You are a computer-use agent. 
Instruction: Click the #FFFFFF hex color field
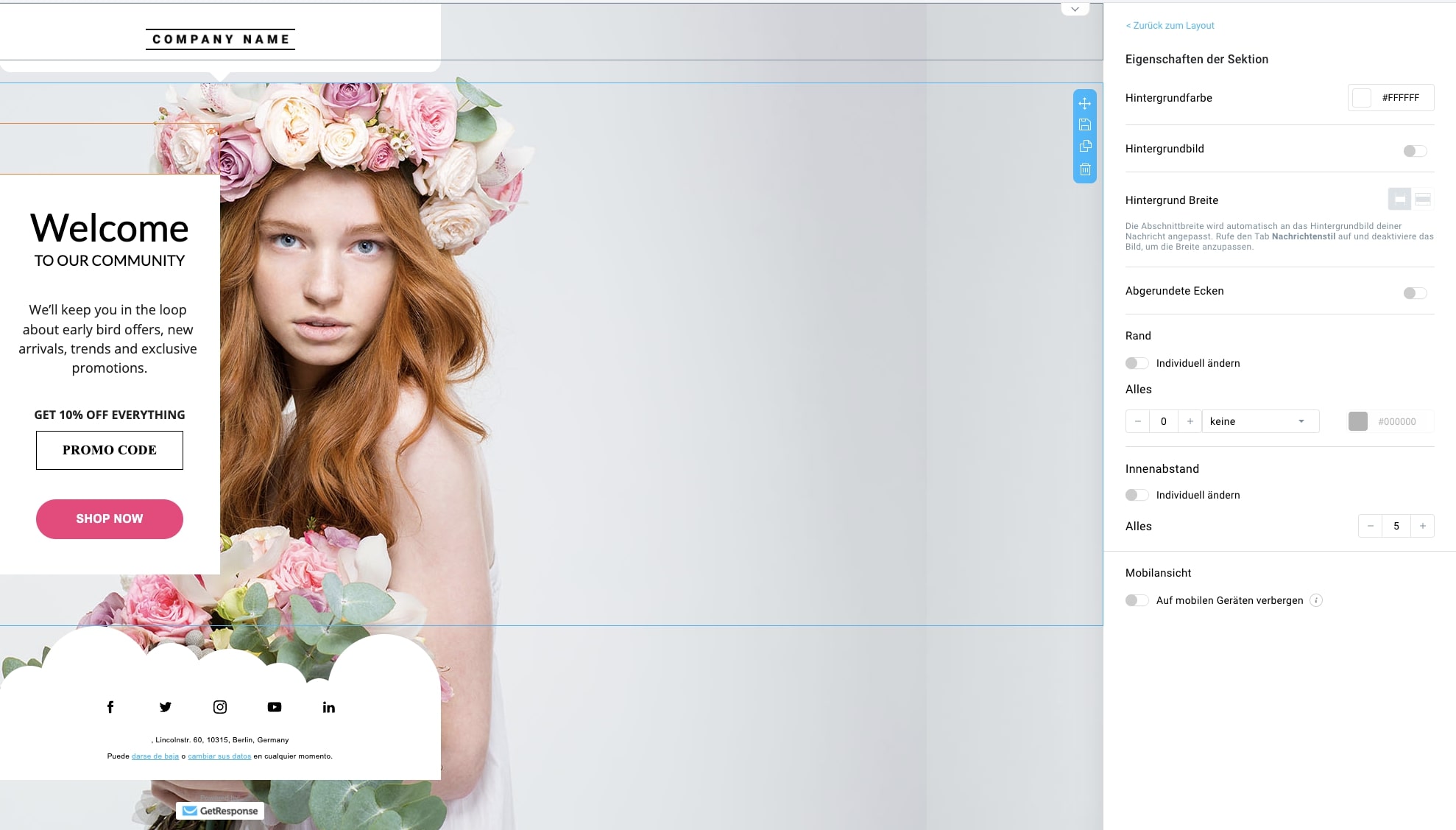1401,98
